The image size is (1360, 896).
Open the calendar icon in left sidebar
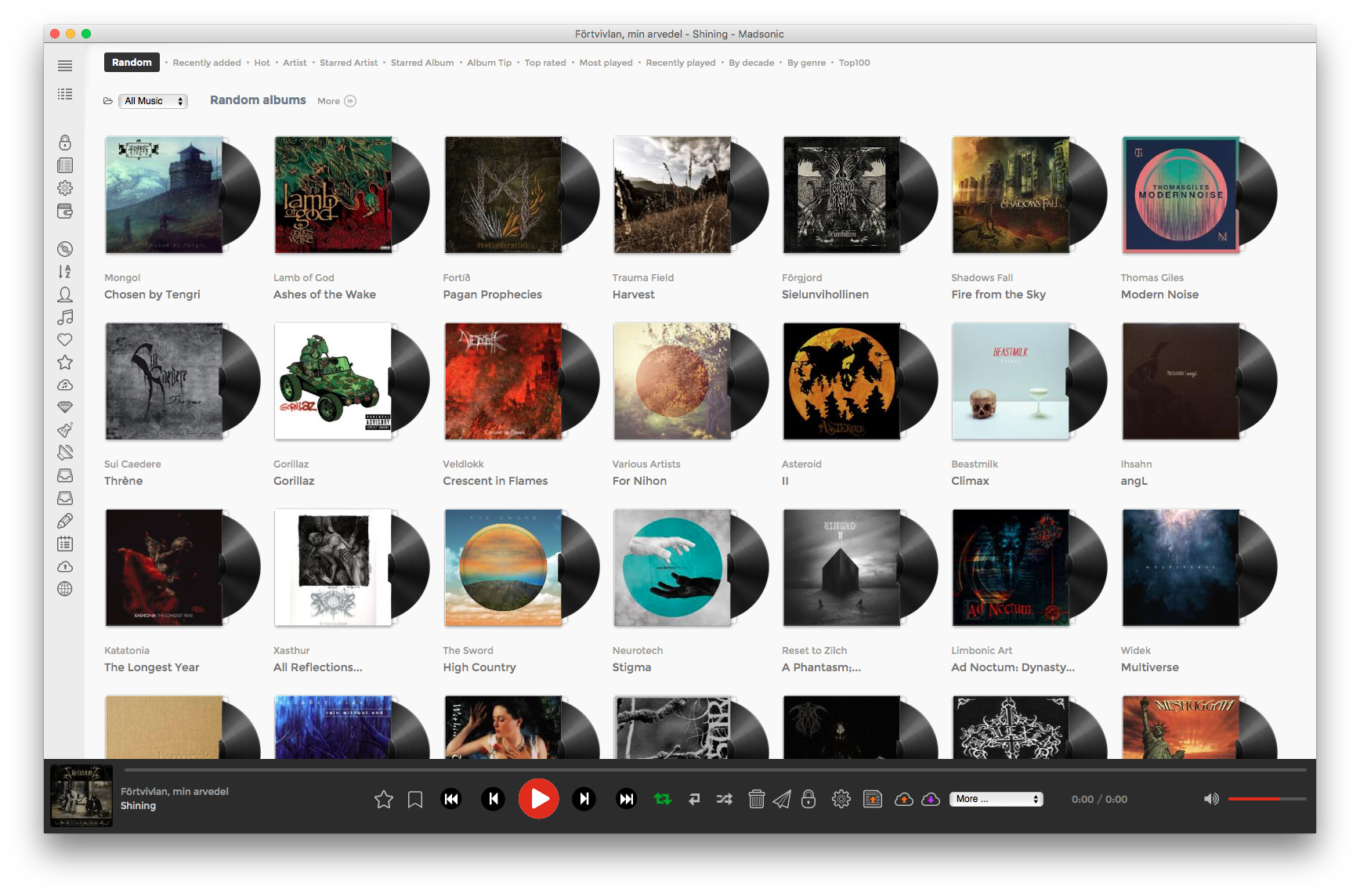tap(65, 544)
